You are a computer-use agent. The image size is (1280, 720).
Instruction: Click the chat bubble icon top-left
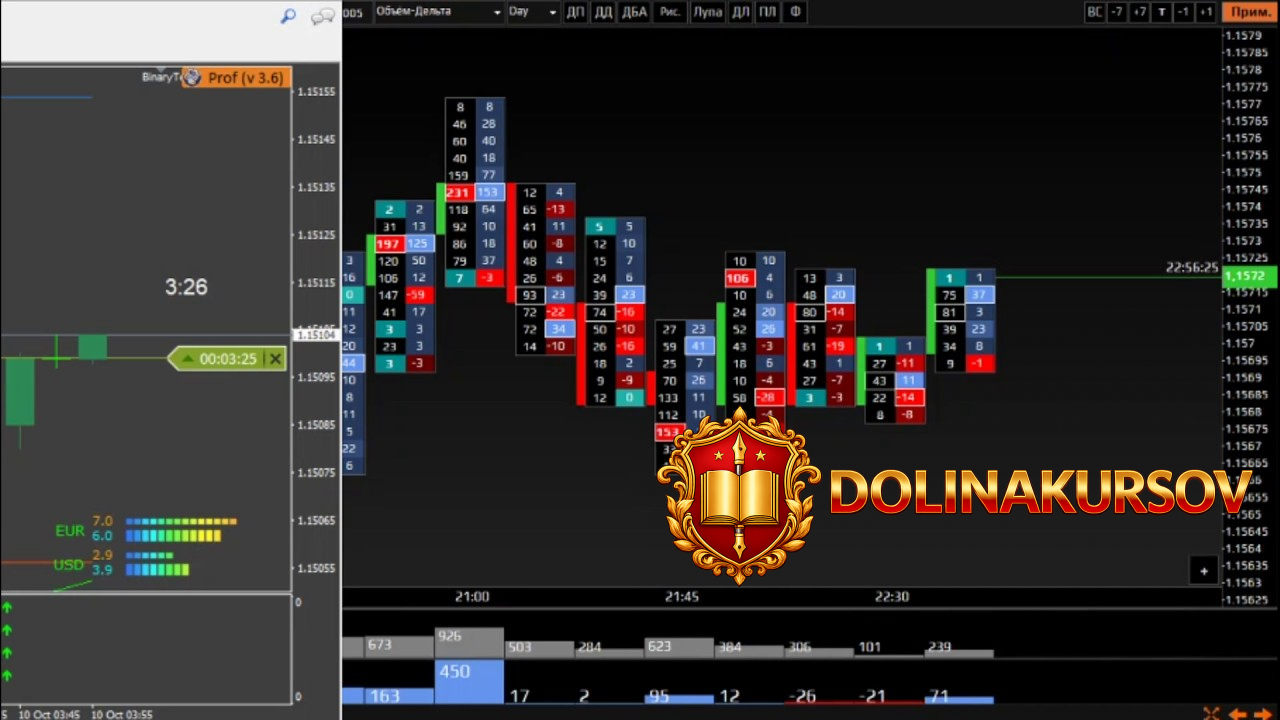(x=321, y=16)
